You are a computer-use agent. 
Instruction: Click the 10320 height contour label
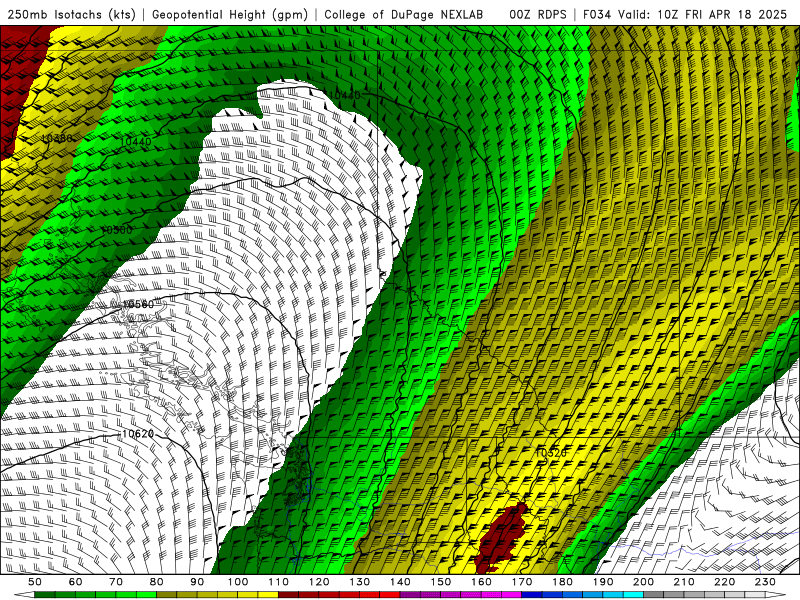[551, 453]
